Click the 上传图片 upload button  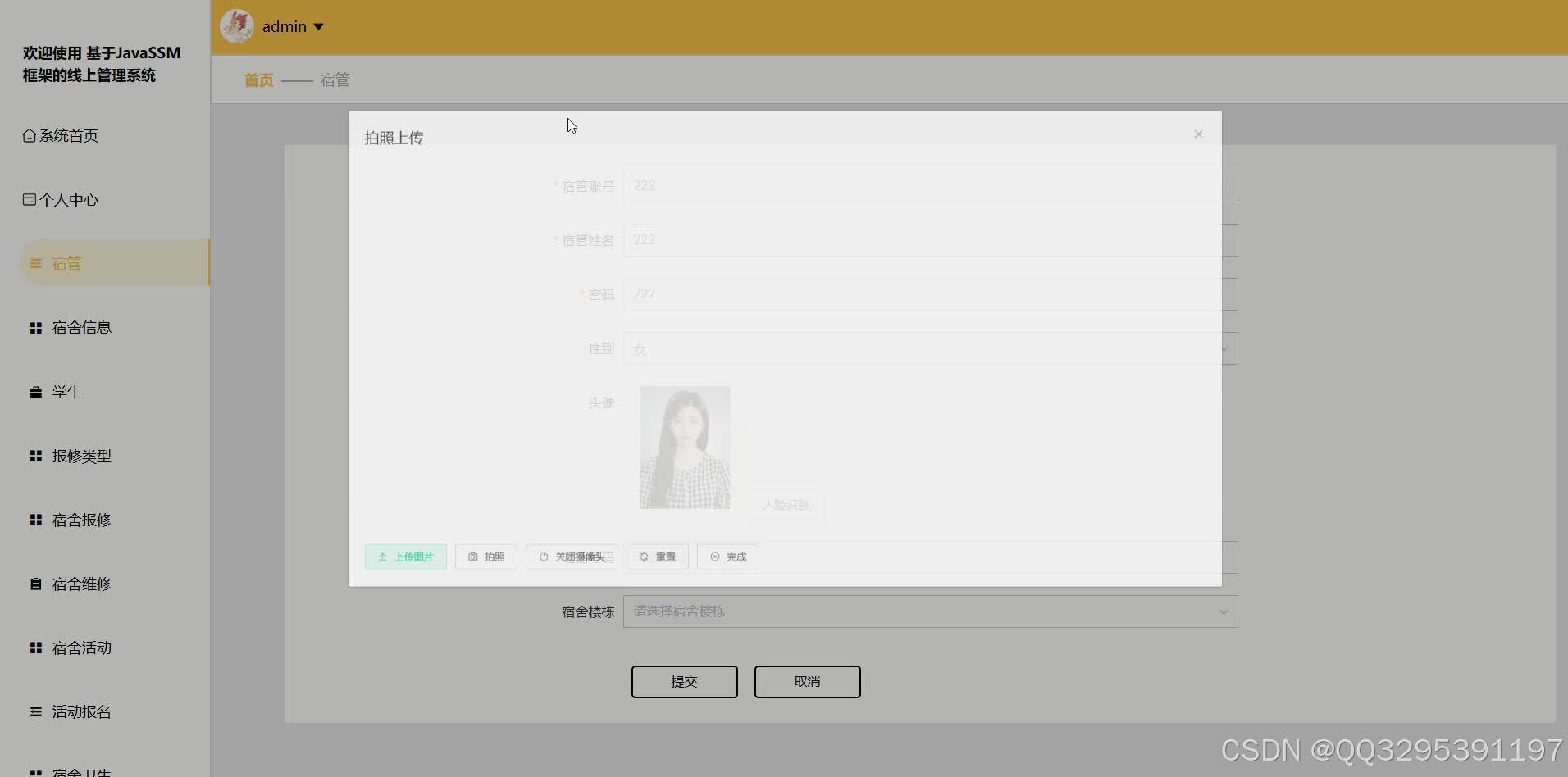tap(406, 557)
